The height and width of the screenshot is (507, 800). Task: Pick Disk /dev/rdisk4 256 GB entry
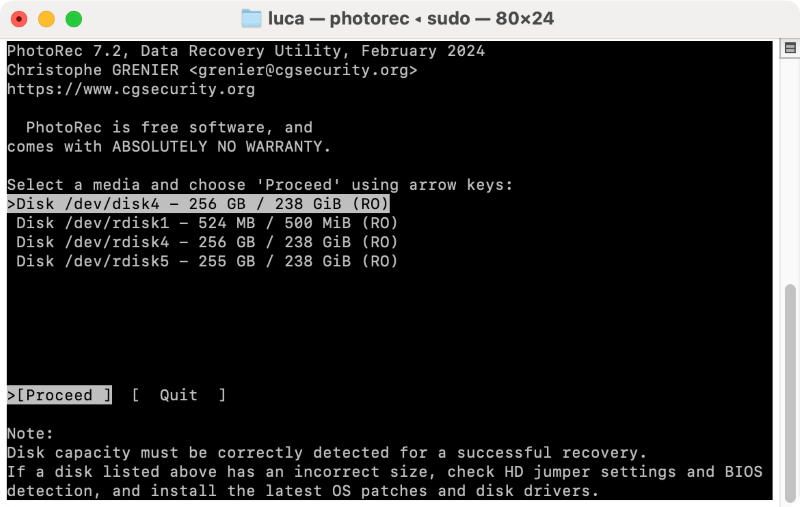point(207,242)
